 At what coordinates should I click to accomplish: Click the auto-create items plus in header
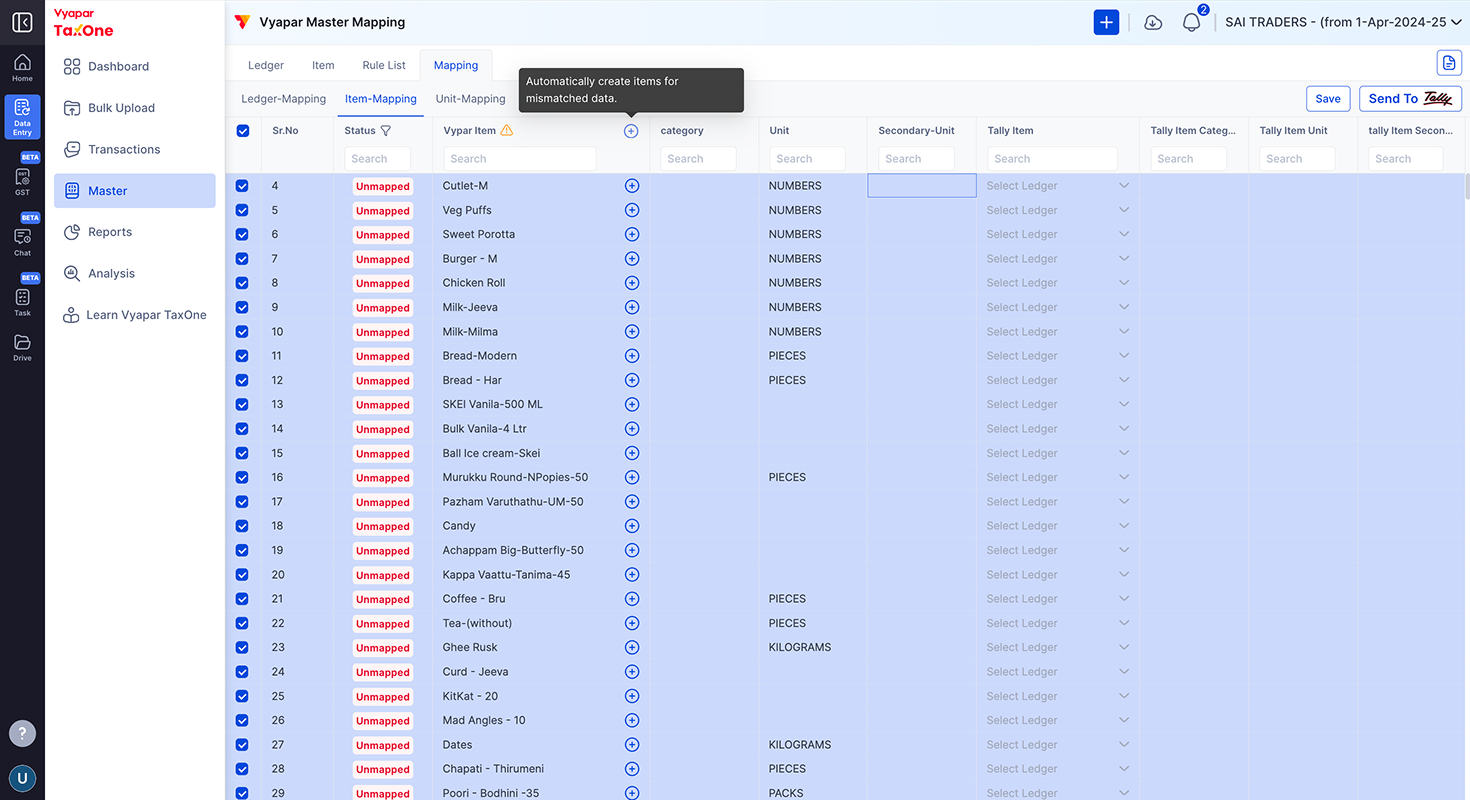(x=631, y=131)
